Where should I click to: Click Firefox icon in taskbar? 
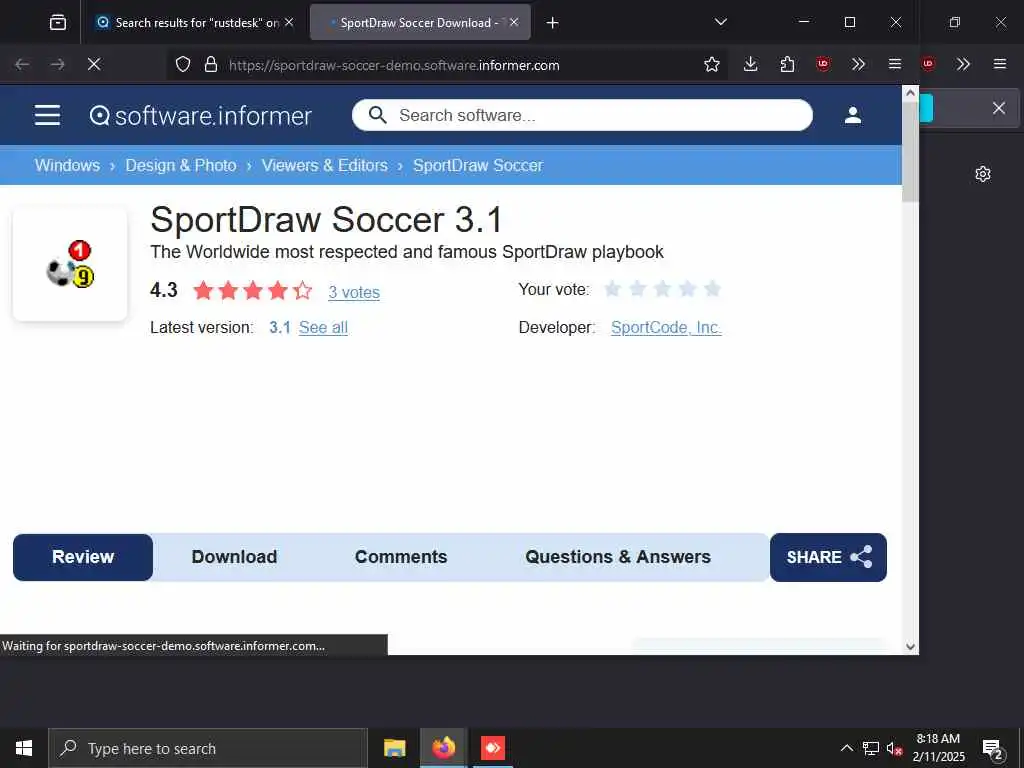pyautogui.click(x=443, y=748)
